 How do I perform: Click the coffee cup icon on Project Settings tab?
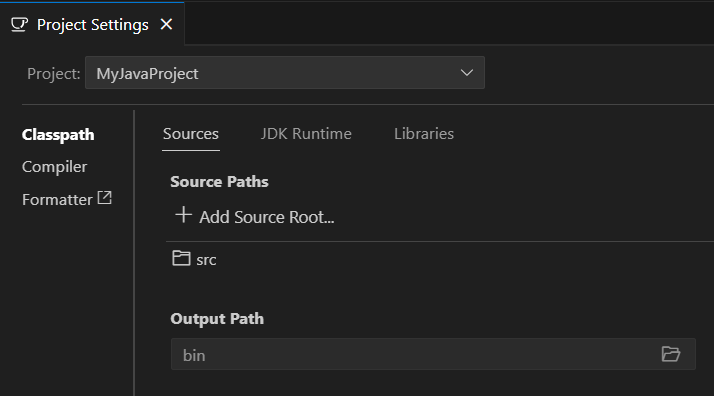coord(20,25)
